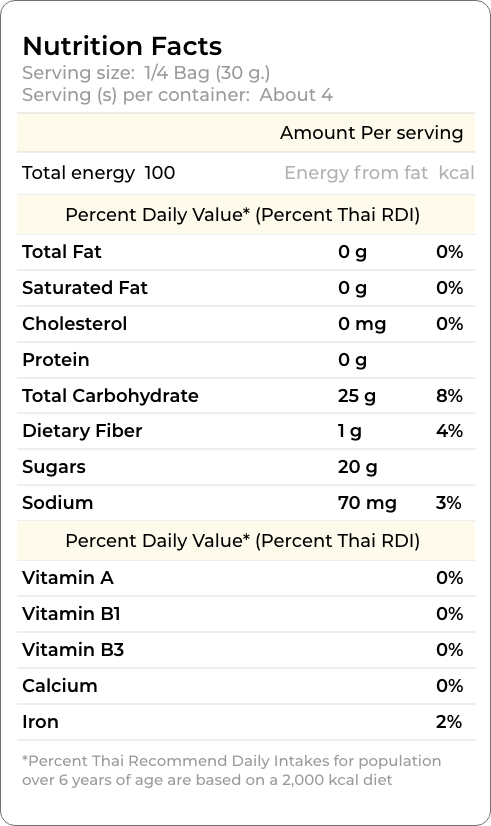This screenshot has height=826, width=491.
Task: Click the Vitamin B1 row label
Action: point(72,614)
